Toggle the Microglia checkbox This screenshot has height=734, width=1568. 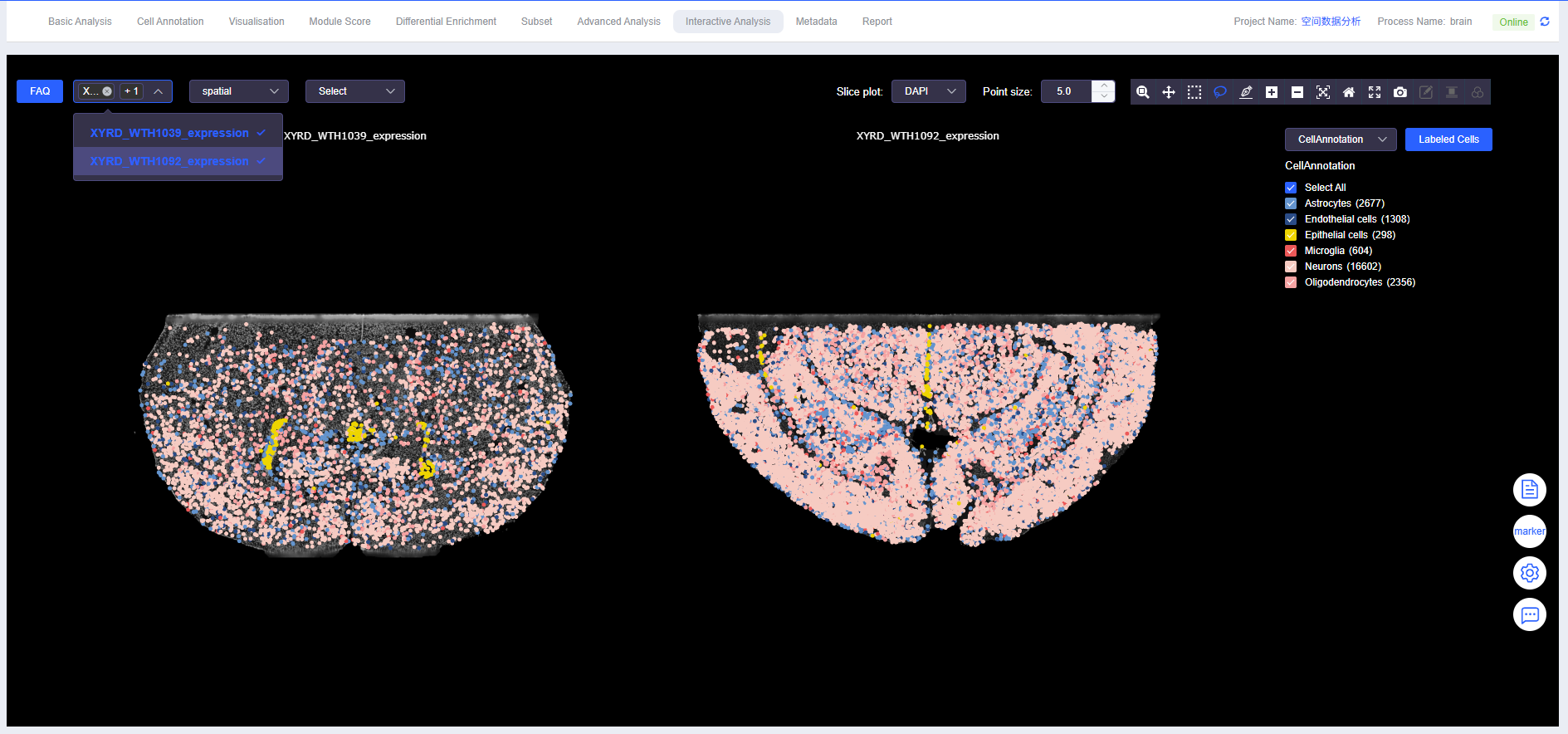coord(1291,251)
